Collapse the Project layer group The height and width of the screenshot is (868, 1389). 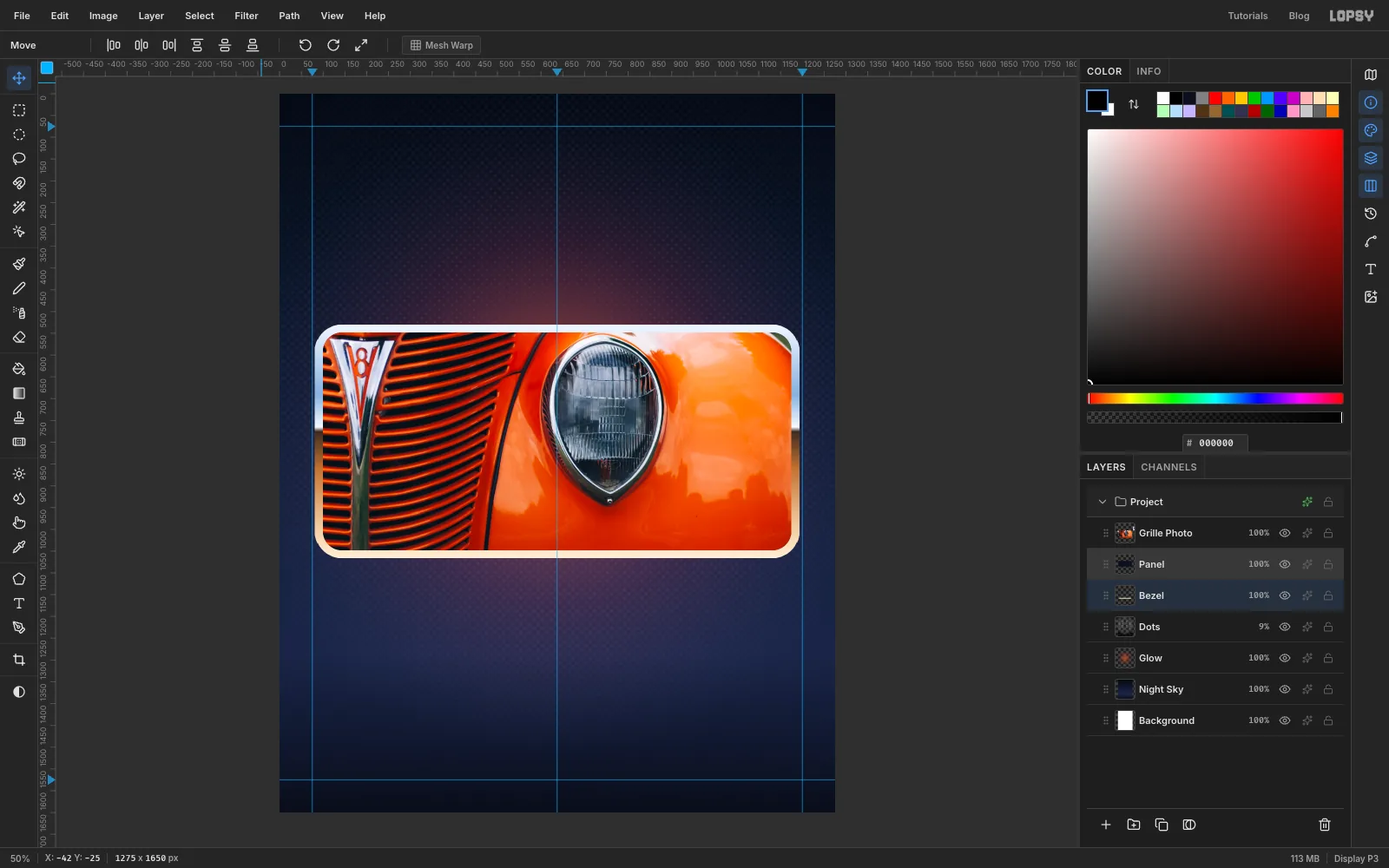point(1103,502)
